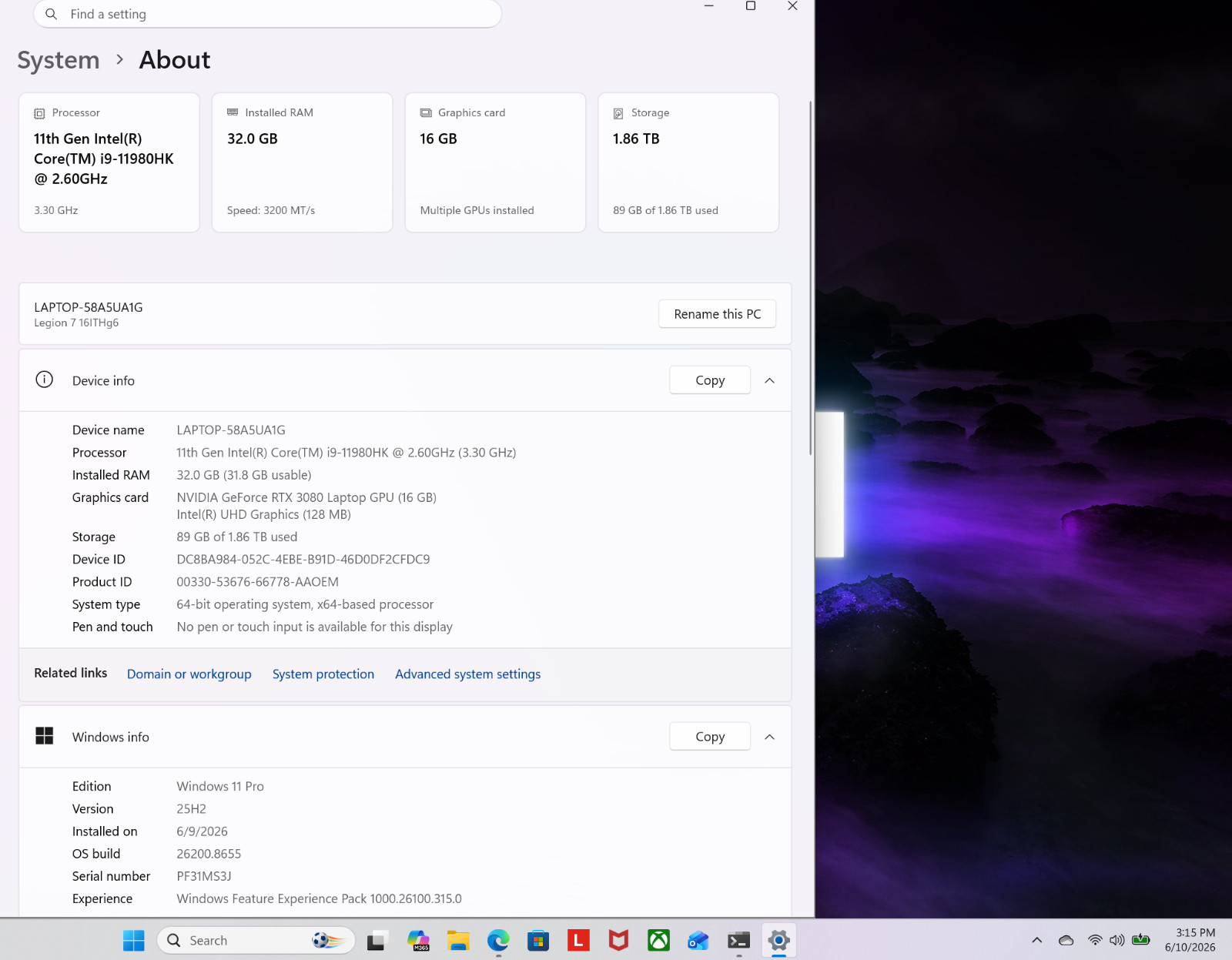Click the search highlight icon in the taskbar search box
Screen dimensions: 1232x960
pyautogui.click(x=328, y=940)
